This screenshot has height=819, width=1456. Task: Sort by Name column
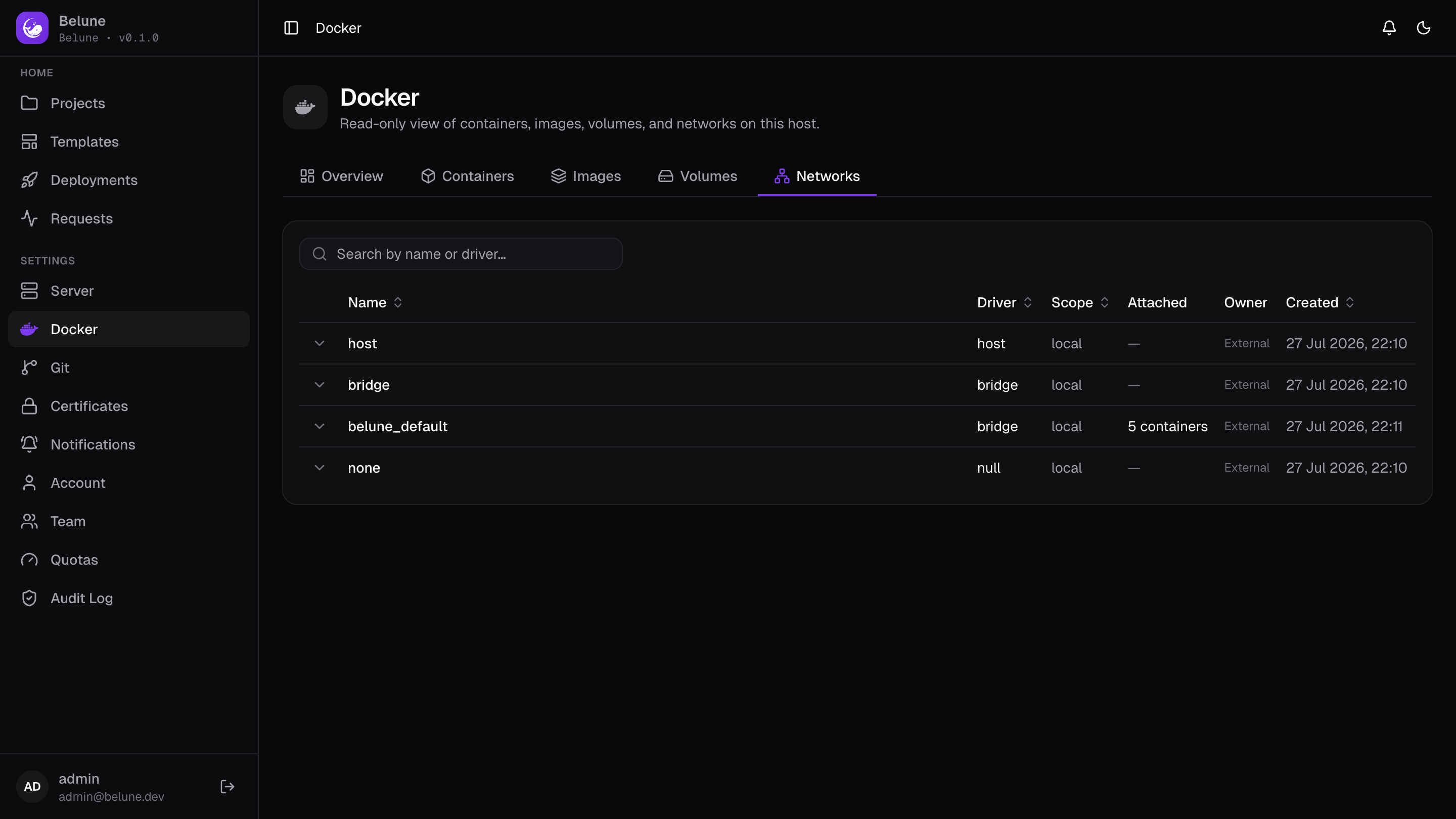click(375, 303)
